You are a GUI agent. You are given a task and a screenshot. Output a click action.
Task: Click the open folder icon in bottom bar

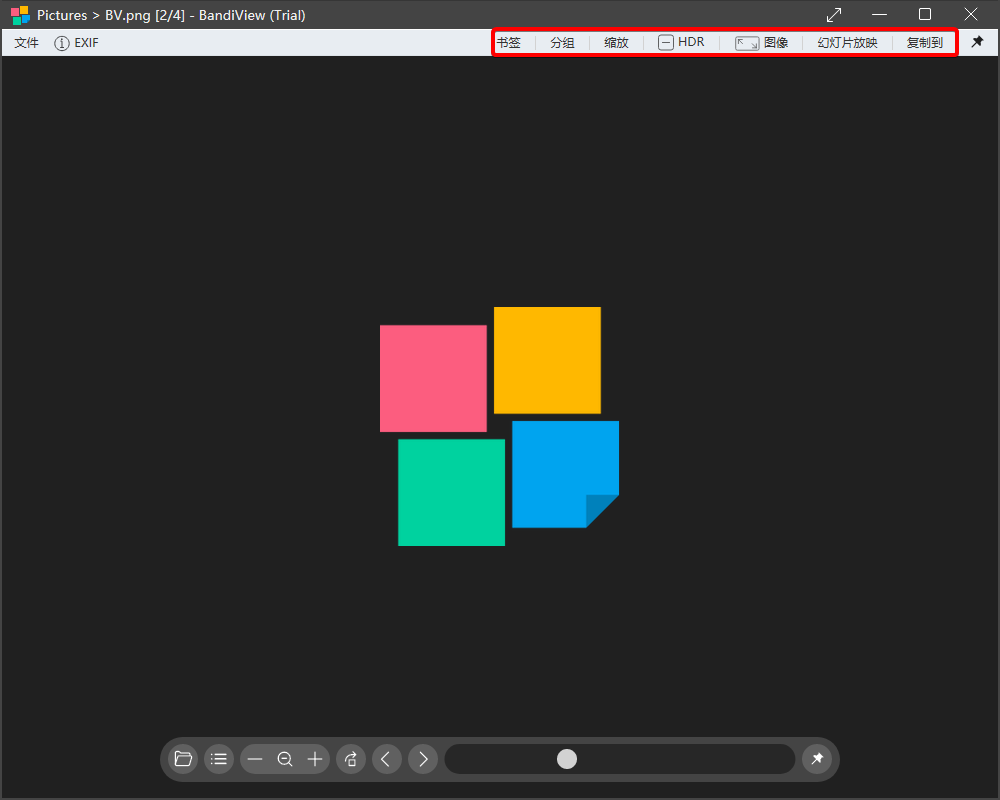point(183,759)
